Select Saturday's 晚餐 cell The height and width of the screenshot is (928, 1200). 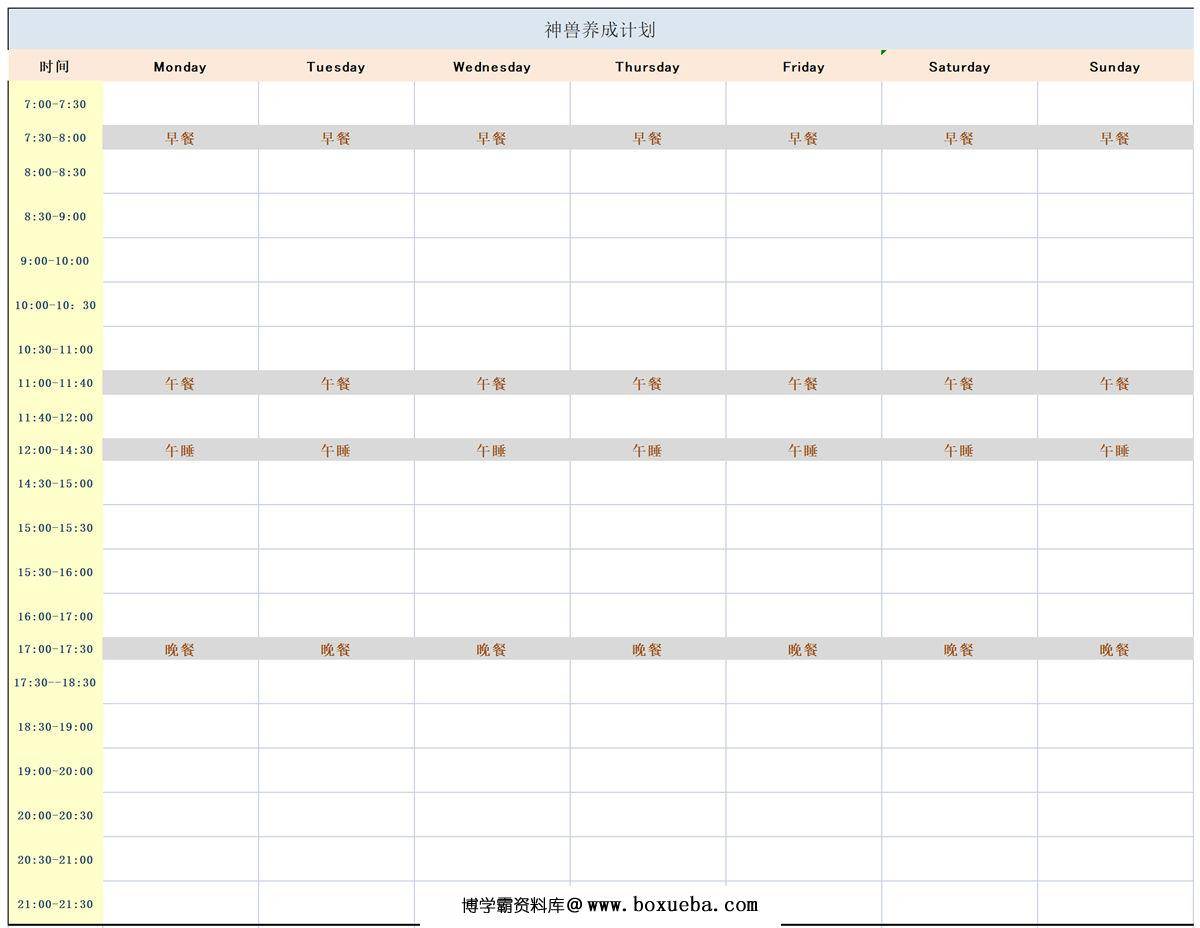click(x=960, y=649)
